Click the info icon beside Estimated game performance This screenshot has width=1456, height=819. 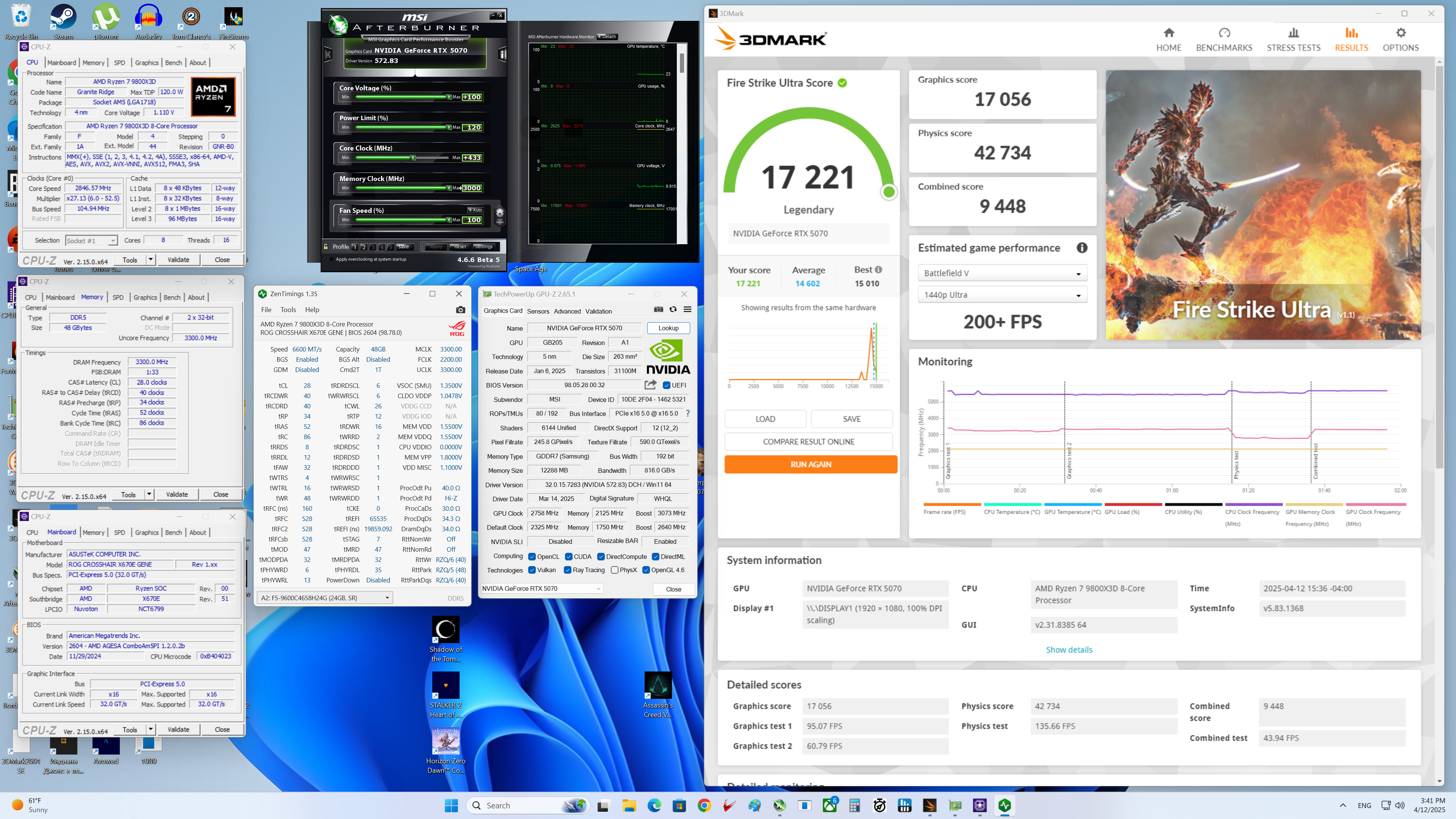[x=1081, y=248]
